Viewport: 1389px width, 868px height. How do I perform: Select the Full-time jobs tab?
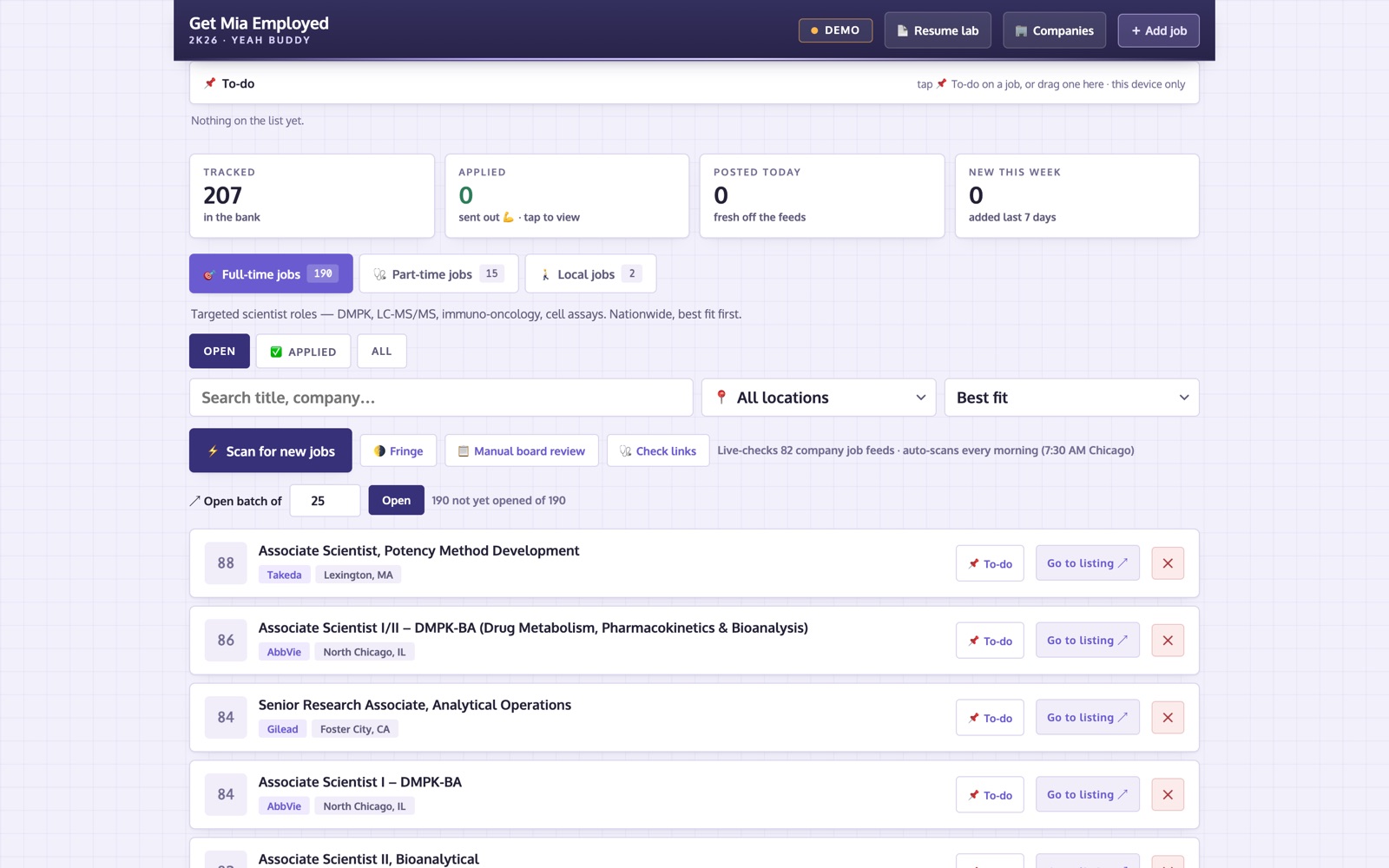(271, 273)
